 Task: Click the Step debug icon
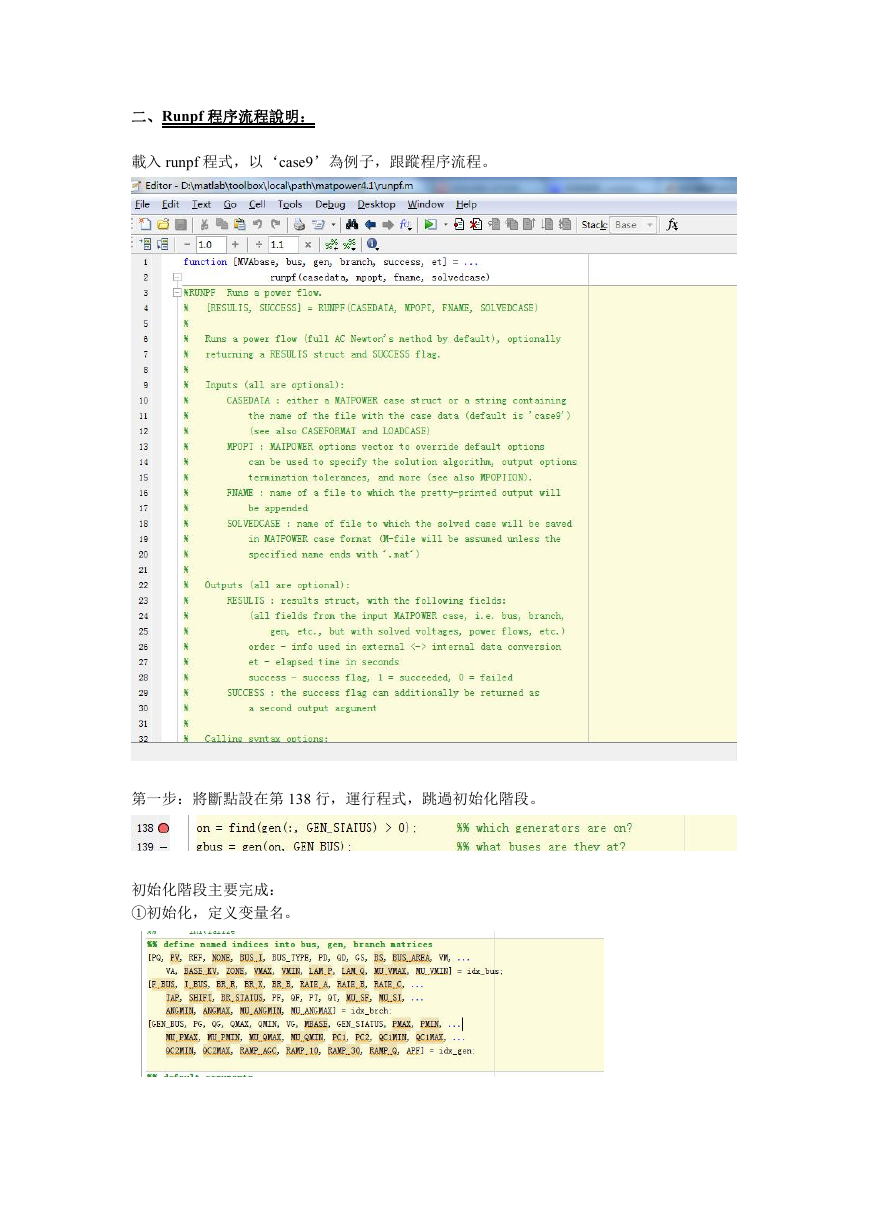(x=495, y=225)
